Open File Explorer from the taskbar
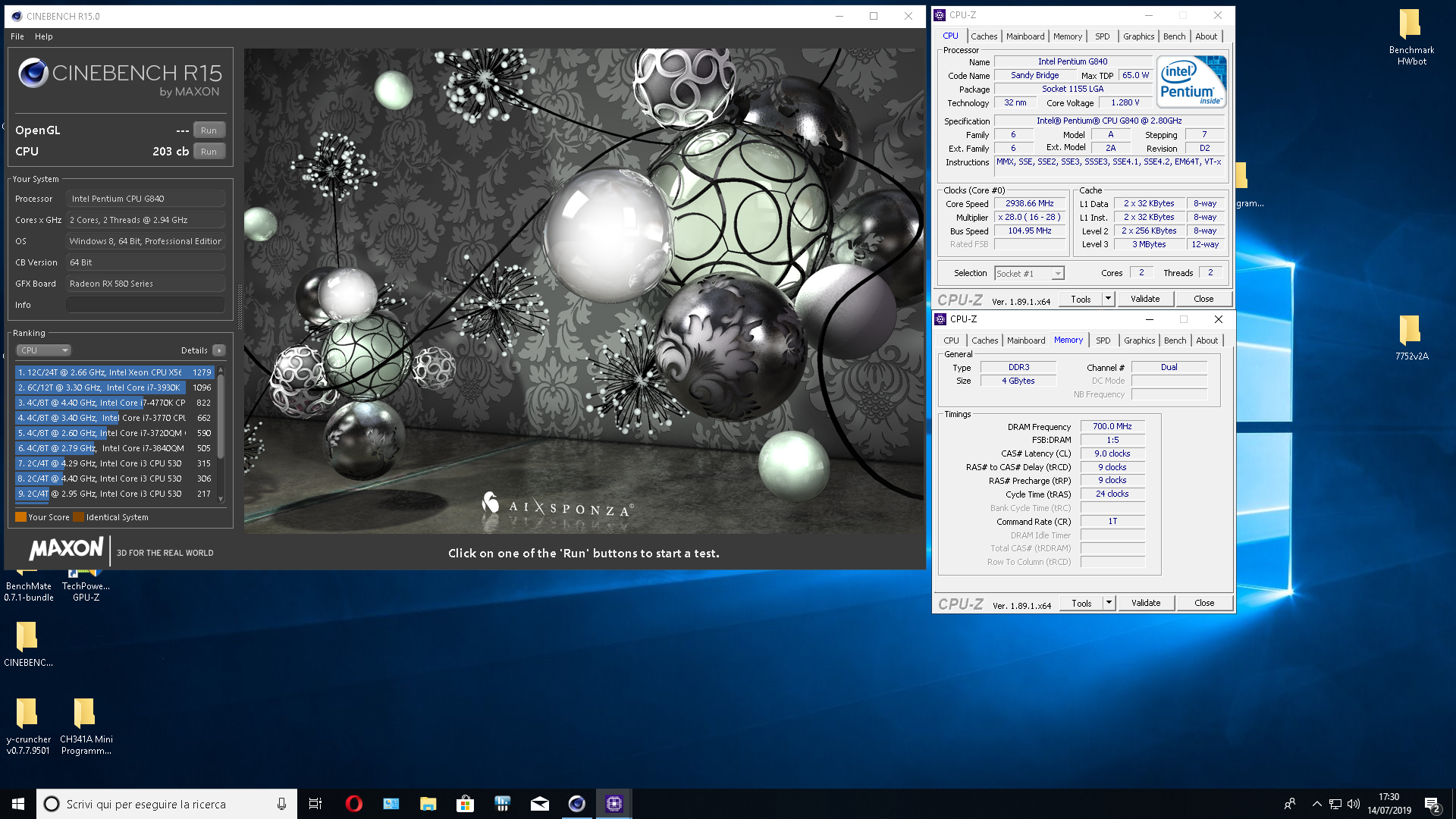Image resolution: width=1456 pixels, height=819 pixels. tap(428, 804)
